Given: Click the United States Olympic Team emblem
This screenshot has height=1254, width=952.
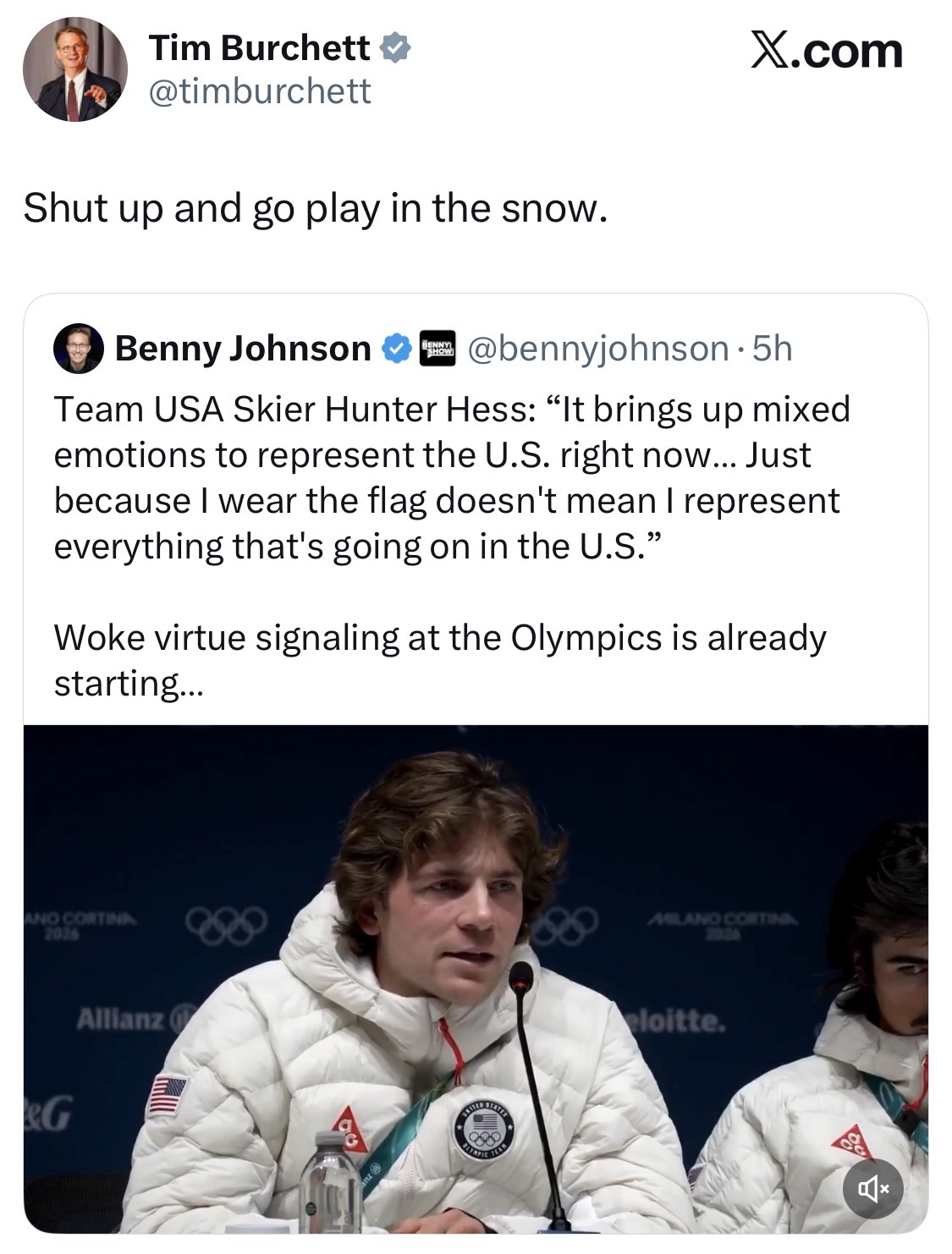Looking at the screenshot, I should [x=485, y=1130].
